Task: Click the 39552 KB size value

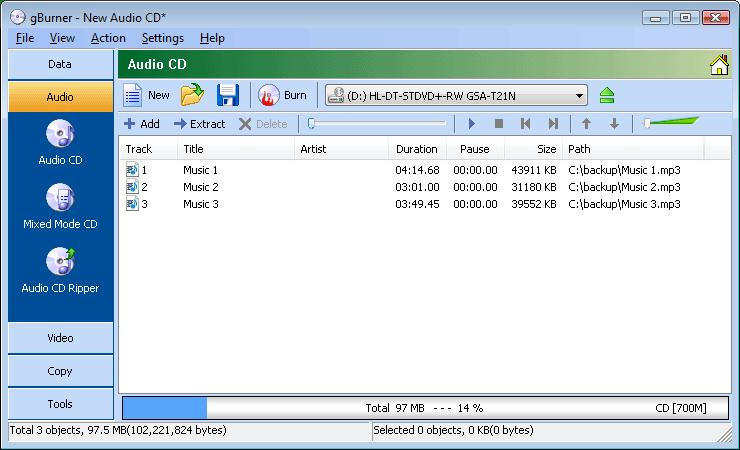Action: click(x=534, y=204)
